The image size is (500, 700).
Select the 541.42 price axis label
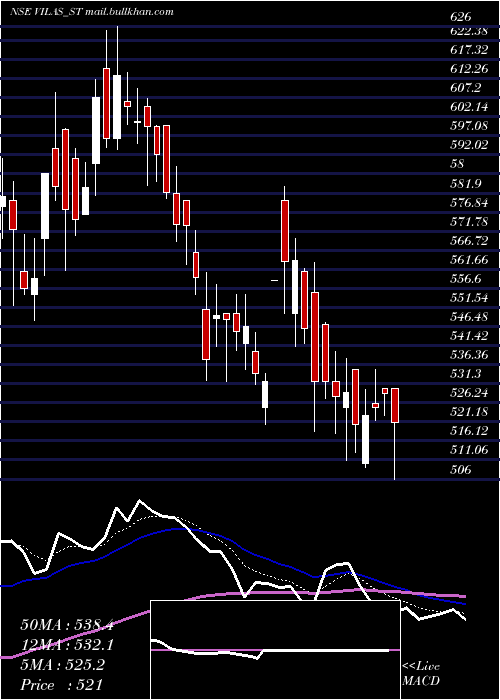pos(469,335)
